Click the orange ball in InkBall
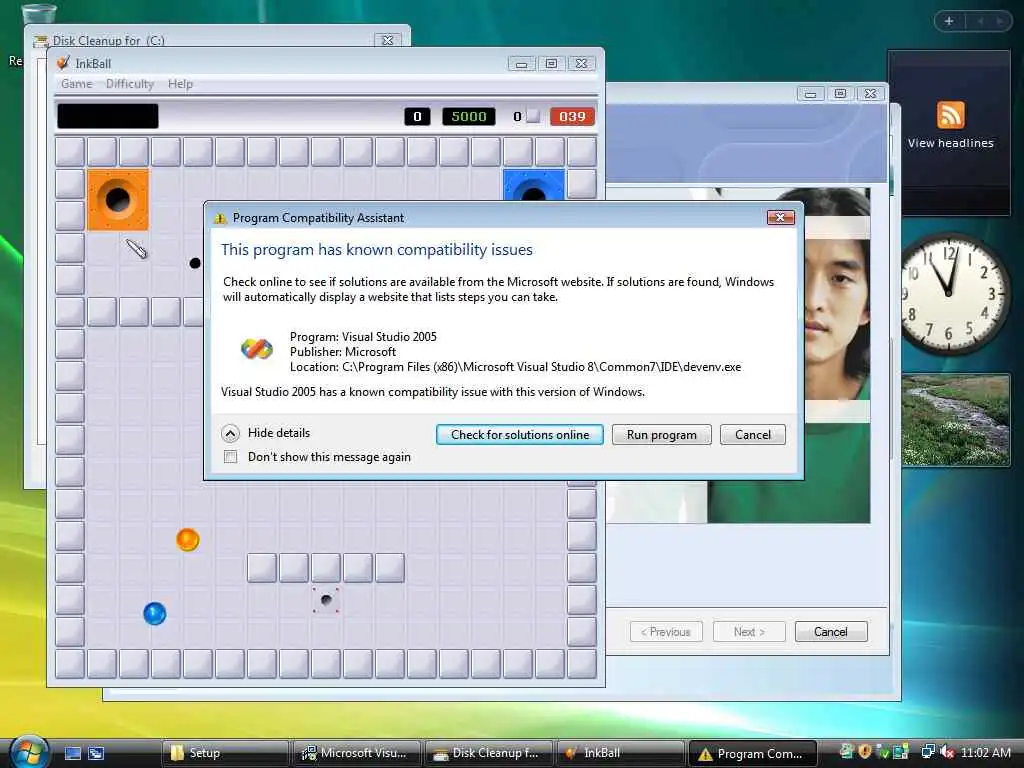Image resolution: width=1024 pixels, height=768 pixels. 187,539
